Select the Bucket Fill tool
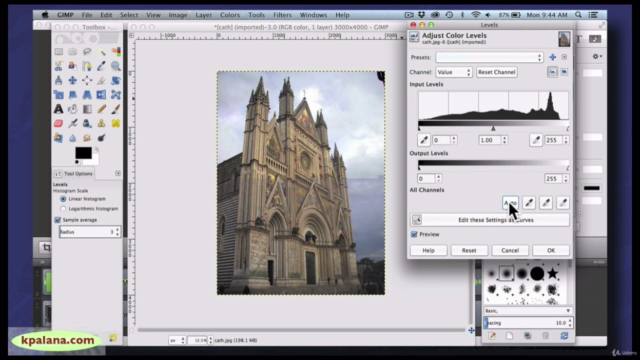The height and width of the screenshot is (360, 640). 73,109
